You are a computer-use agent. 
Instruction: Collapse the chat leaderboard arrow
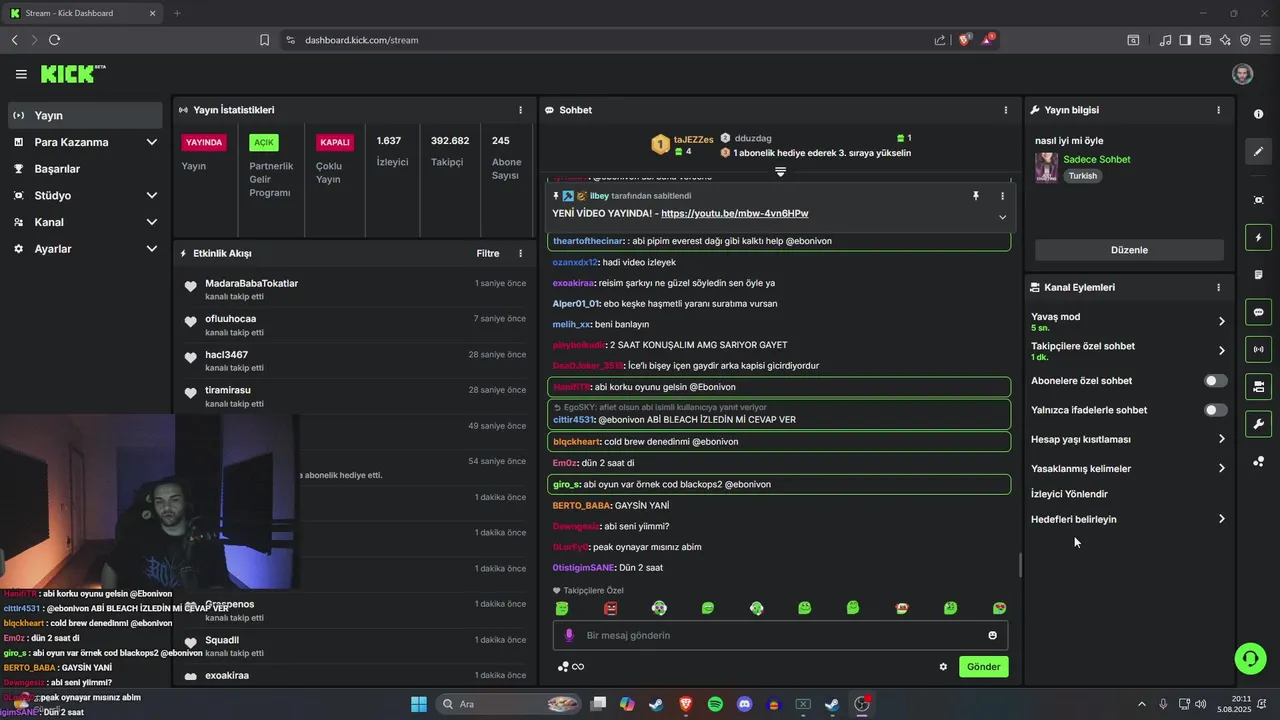[x=780, y=172]
